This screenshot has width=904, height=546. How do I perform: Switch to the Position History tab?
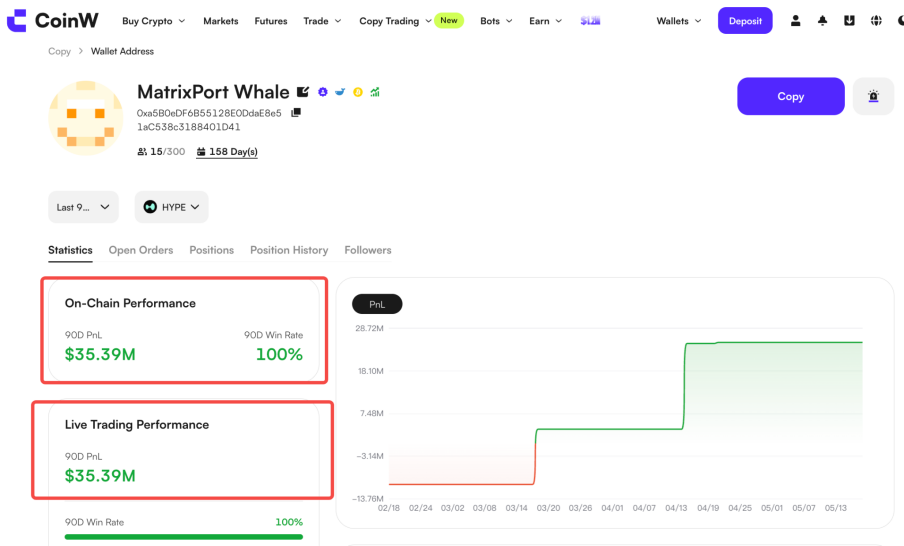pos(289,250)
